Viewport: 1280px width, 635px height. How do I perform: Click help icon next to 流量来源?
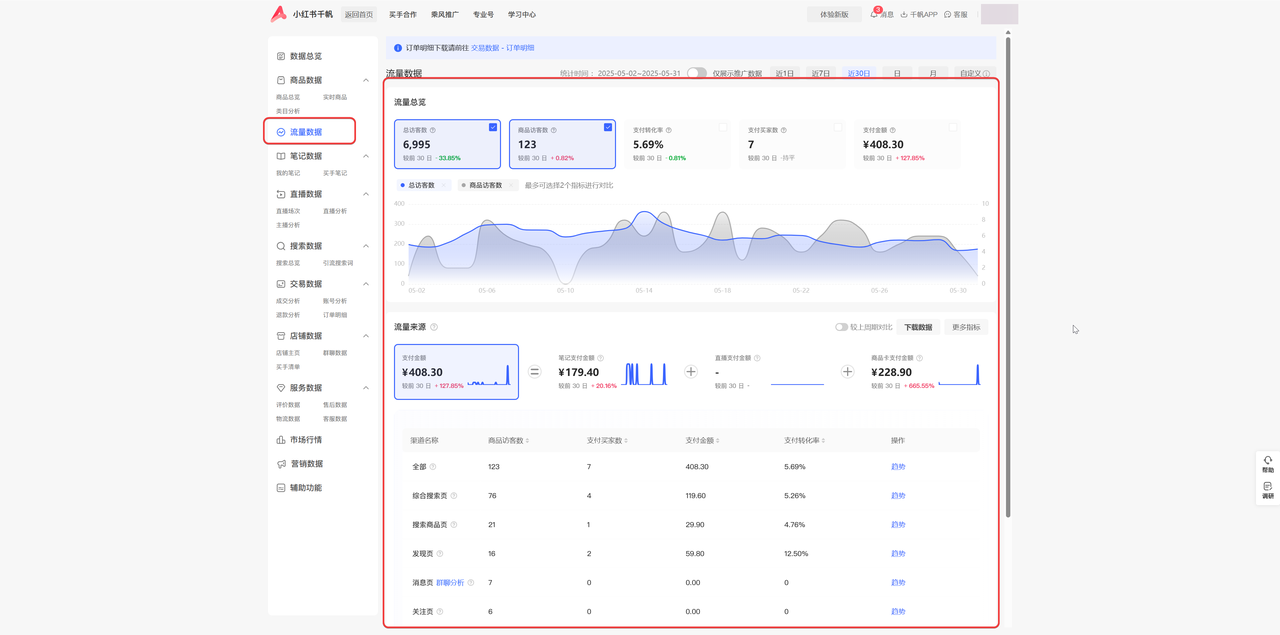(434, 327)
